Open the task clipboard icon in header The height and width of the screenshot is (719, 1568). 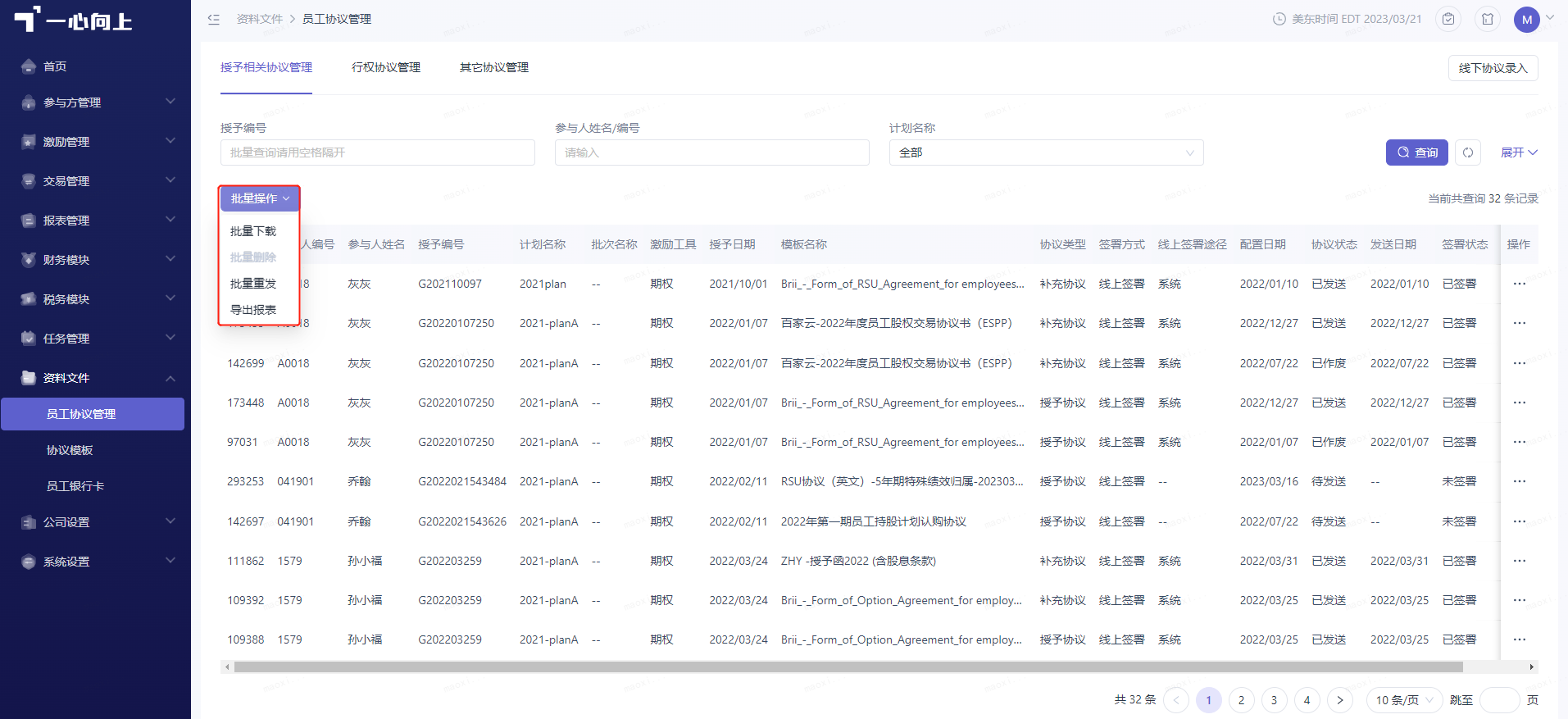point(1448,19)
